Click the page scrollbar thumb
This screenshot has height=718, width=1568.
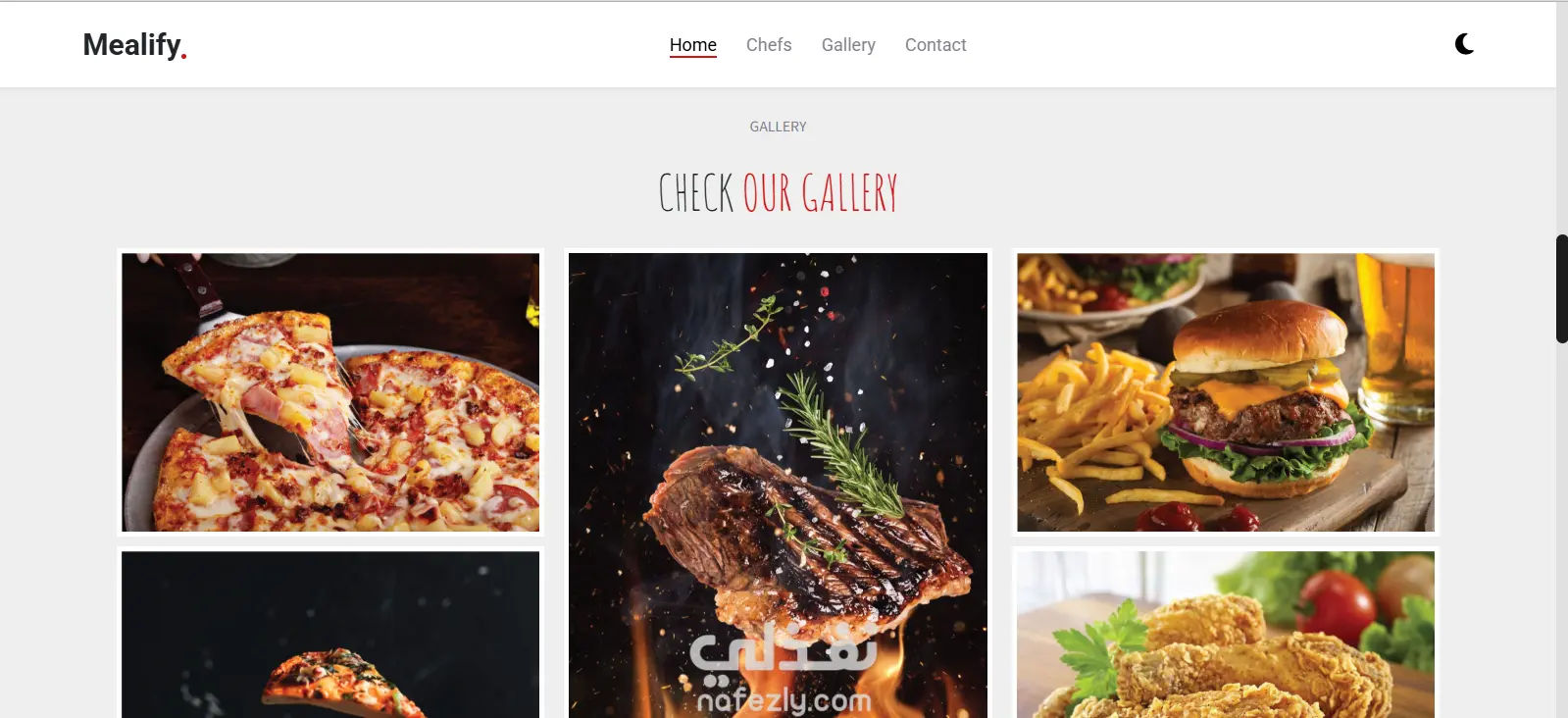coord(1562,288)
